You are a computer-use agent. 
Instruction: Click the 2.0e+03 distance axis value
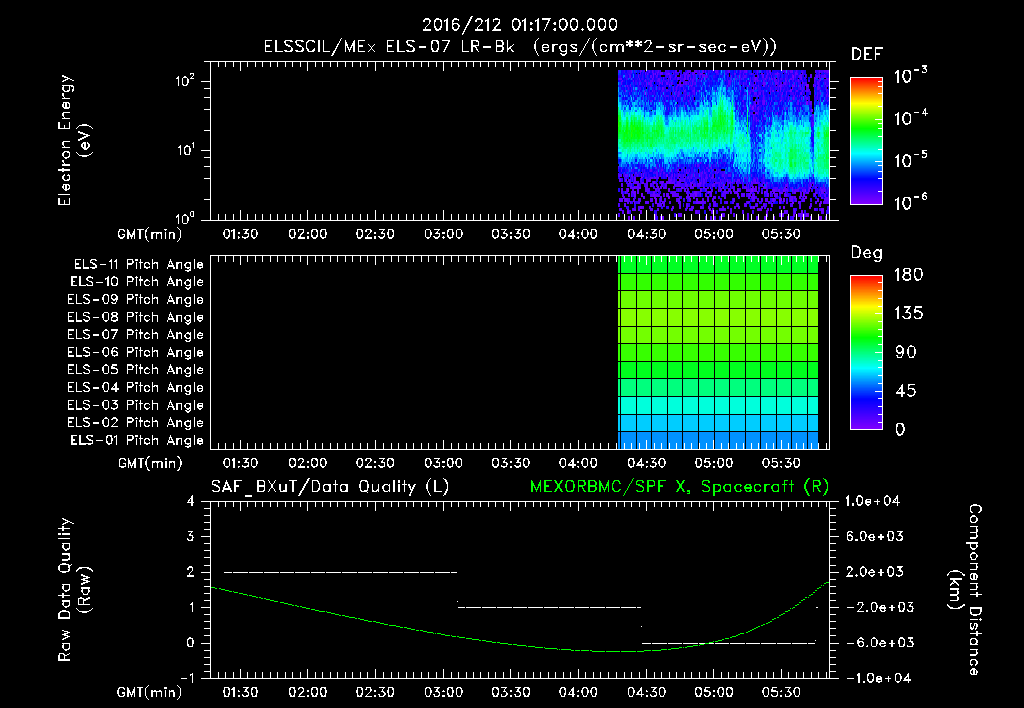tap(874, 571)
